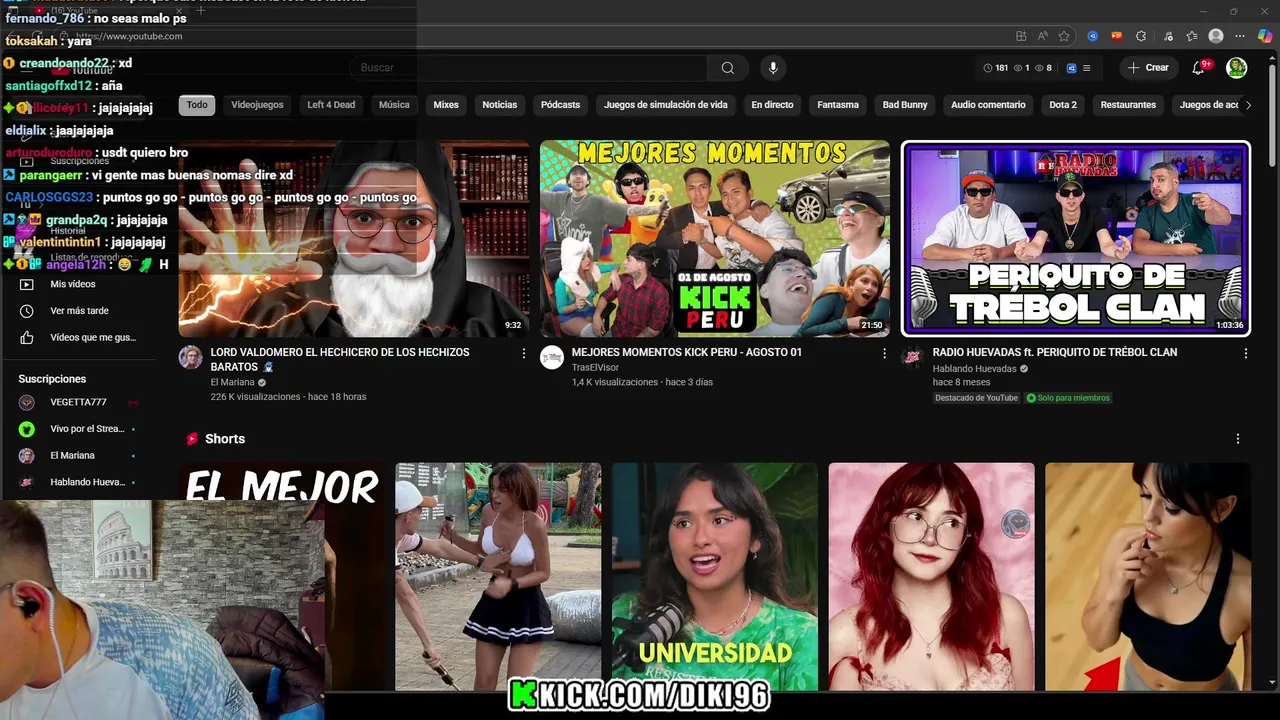This screenshot has height=720, width=1280.
Task: Select the Dota 2 filter chip
Action: pyautogui.click(x=1063, y=105)
